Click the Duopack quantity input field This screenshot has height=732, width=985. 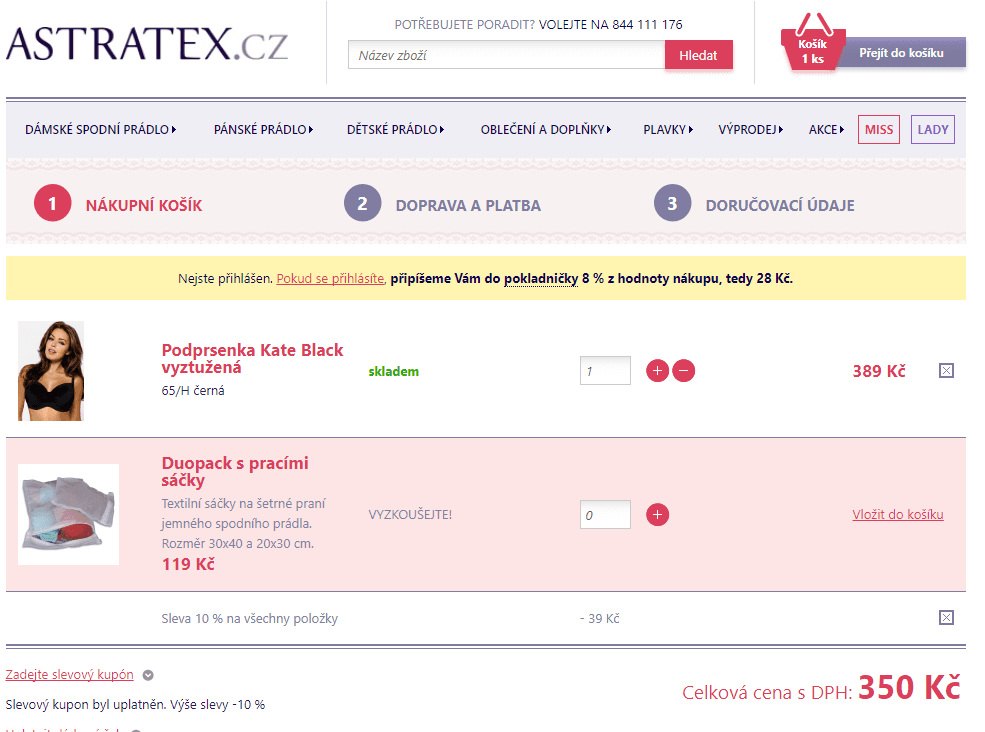pyautogui.click(x=605, y=515)
